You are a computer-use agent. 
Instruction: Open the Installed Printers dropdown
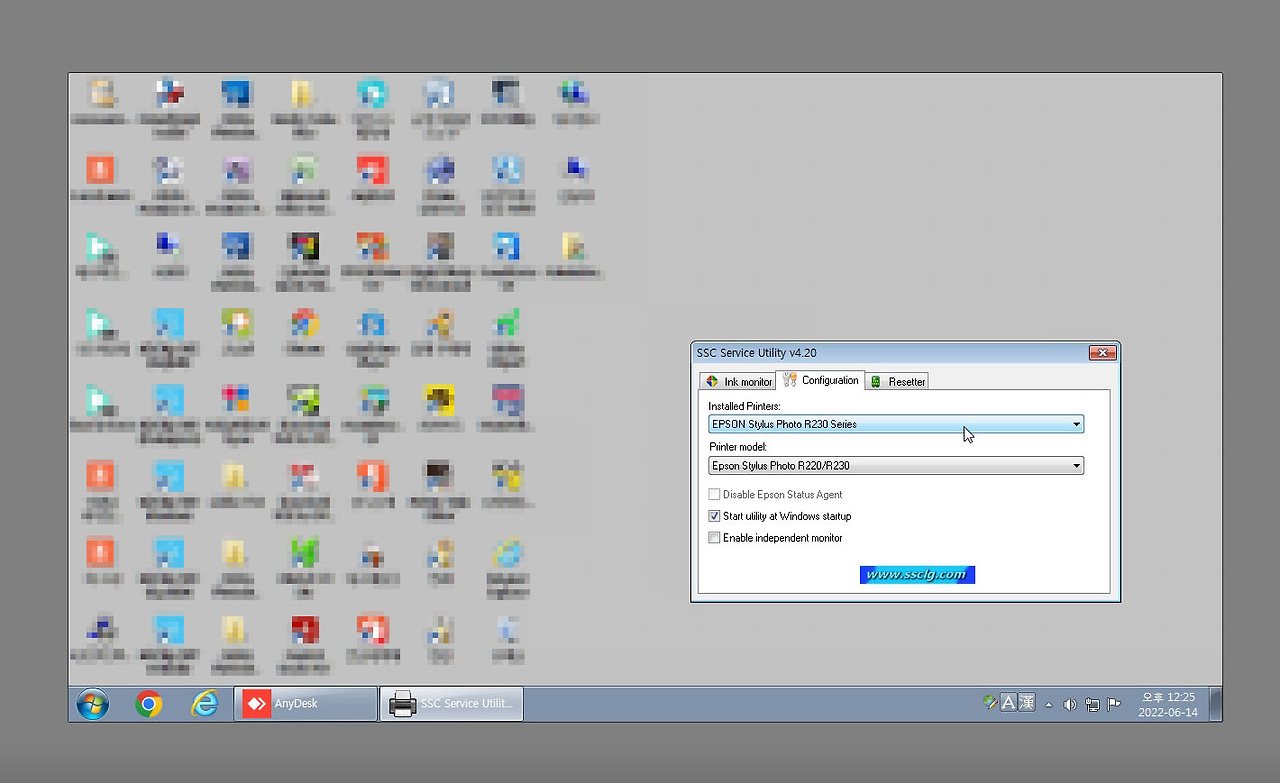pyautogui.click(x=1076, y=424)
